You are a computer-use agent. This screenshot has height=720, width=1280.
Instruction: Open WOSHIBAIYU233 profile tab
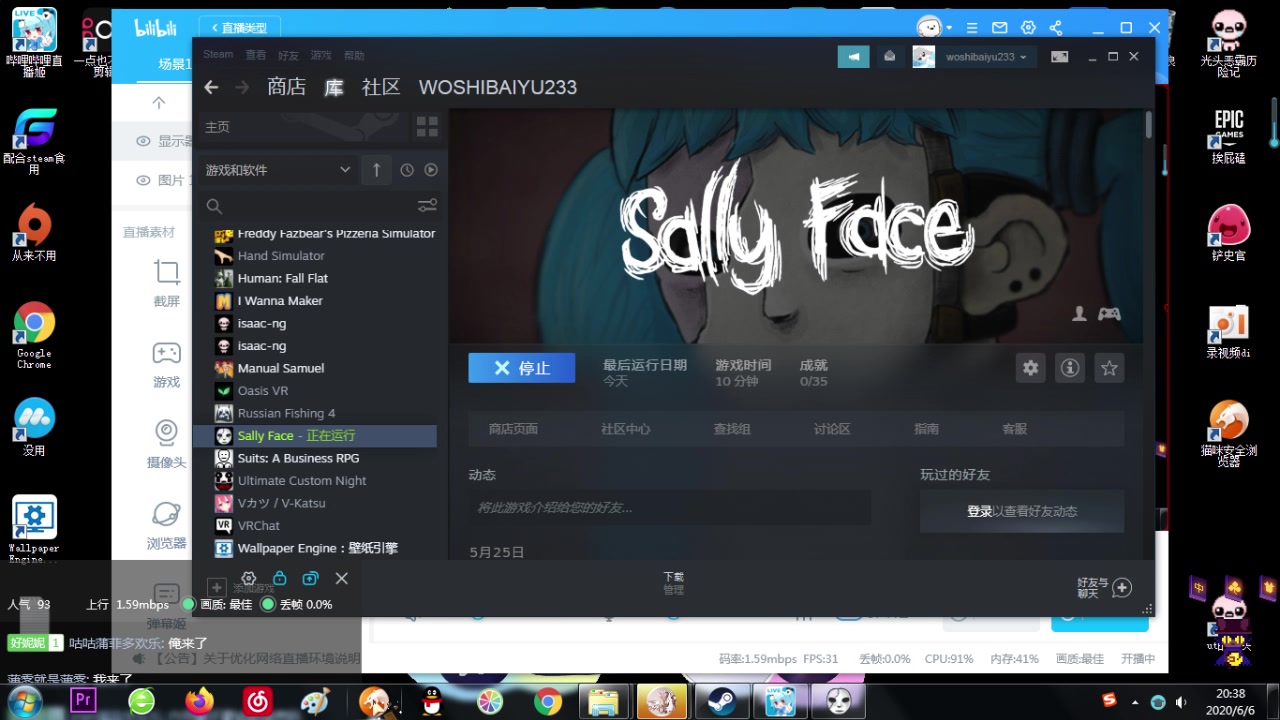click(x=498, y=87)
